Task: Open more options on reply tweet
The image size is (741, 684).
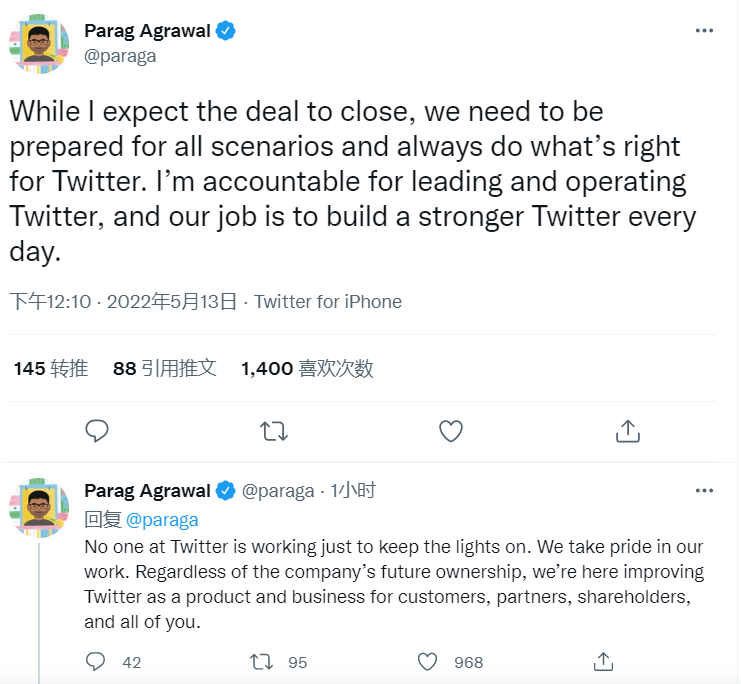Action: 704,491
